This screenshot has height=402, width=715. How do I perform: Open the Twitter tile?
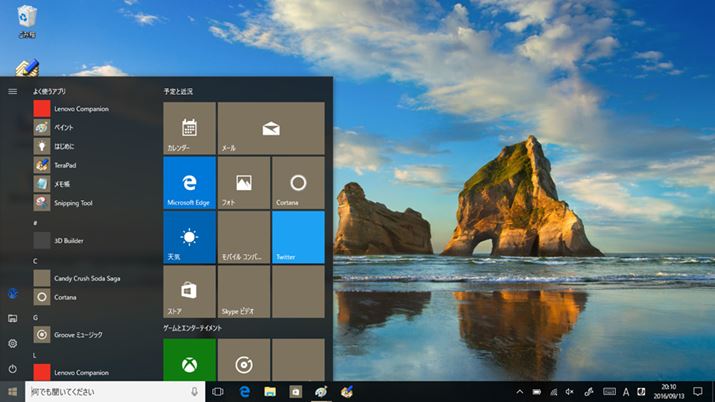coord(298,237)
